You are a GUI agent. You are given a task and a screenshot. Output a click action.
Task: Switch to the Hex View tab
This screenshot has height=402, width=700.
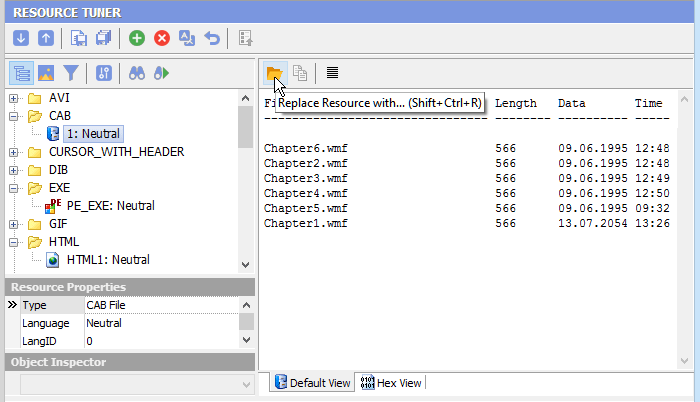(392, 383)
